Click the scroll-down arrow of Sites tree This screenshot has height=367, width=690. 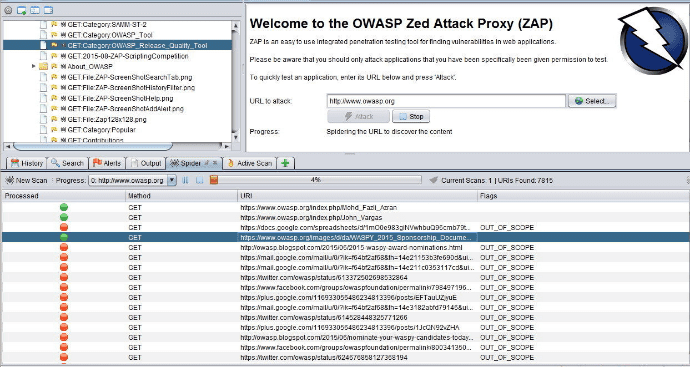(x=235, y=137)
